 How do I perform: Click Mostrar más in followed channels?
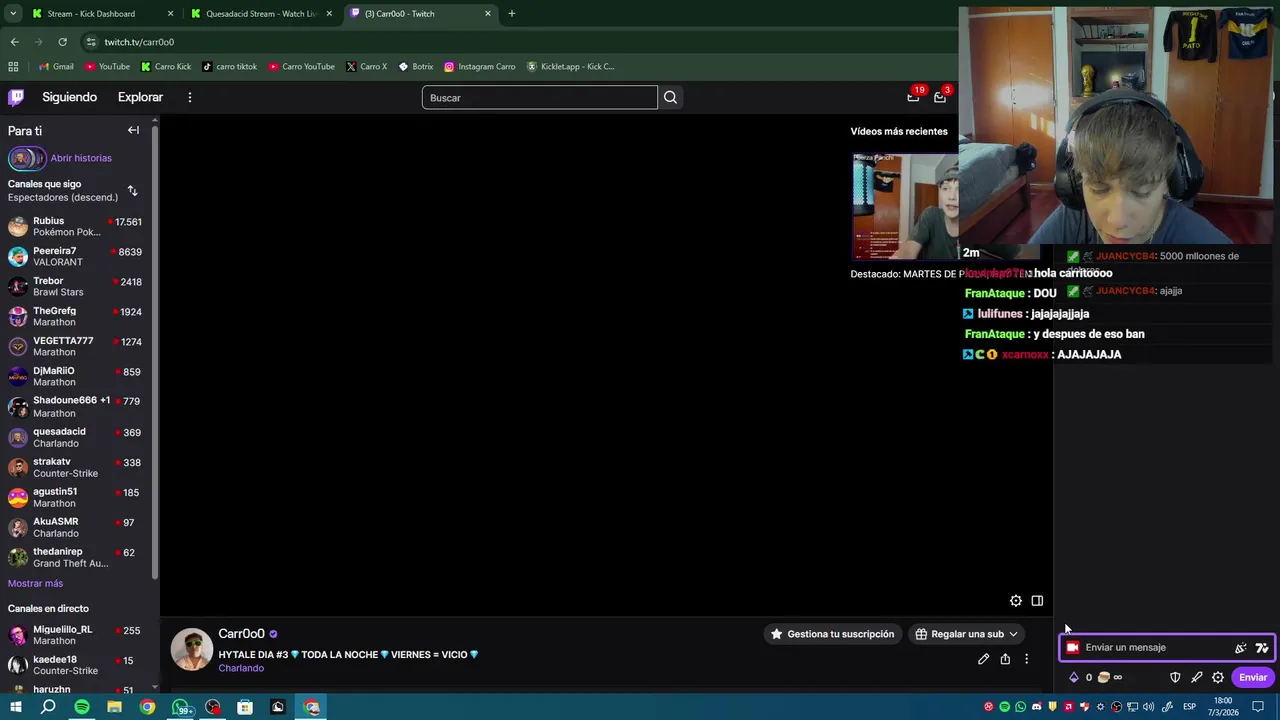coord(35,583)
